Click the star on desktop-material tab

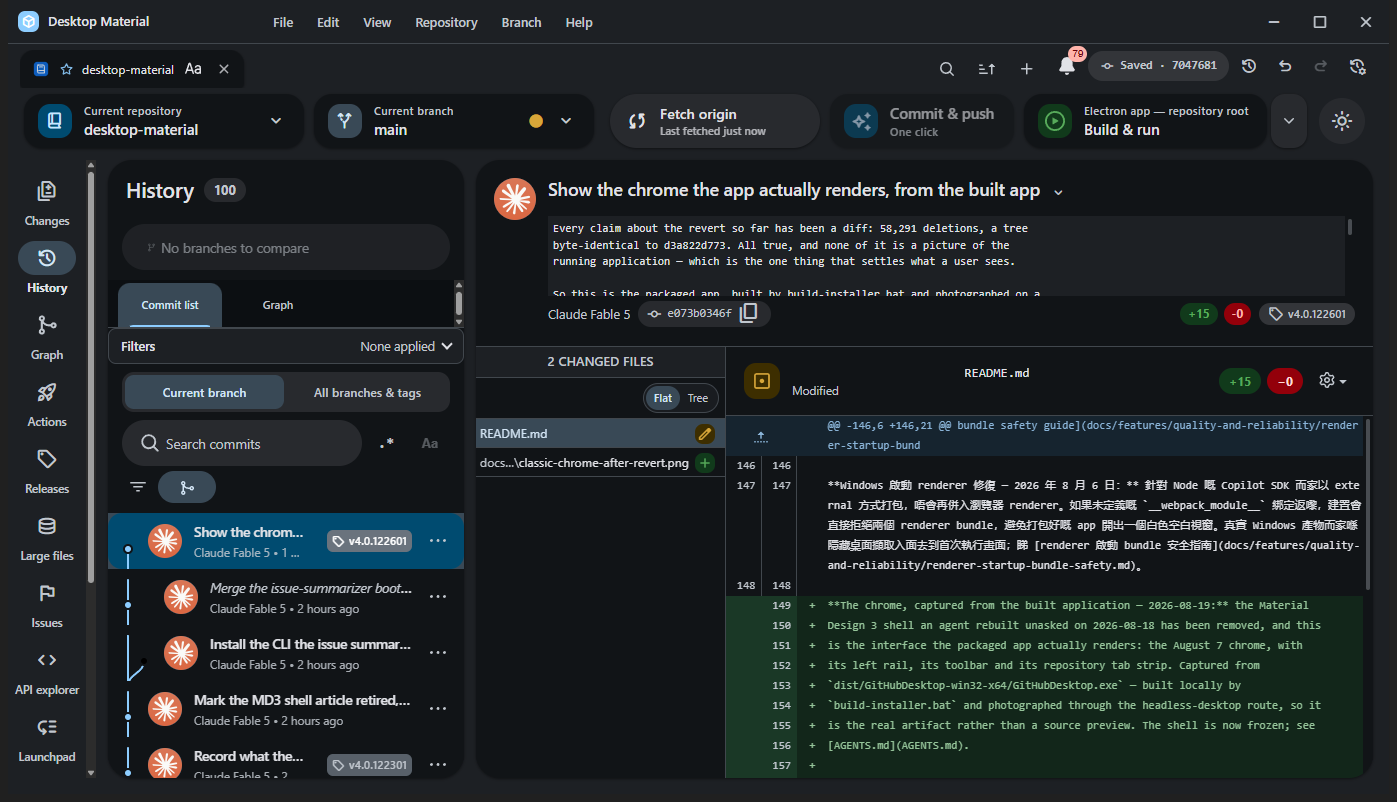(x=66, y=69)
